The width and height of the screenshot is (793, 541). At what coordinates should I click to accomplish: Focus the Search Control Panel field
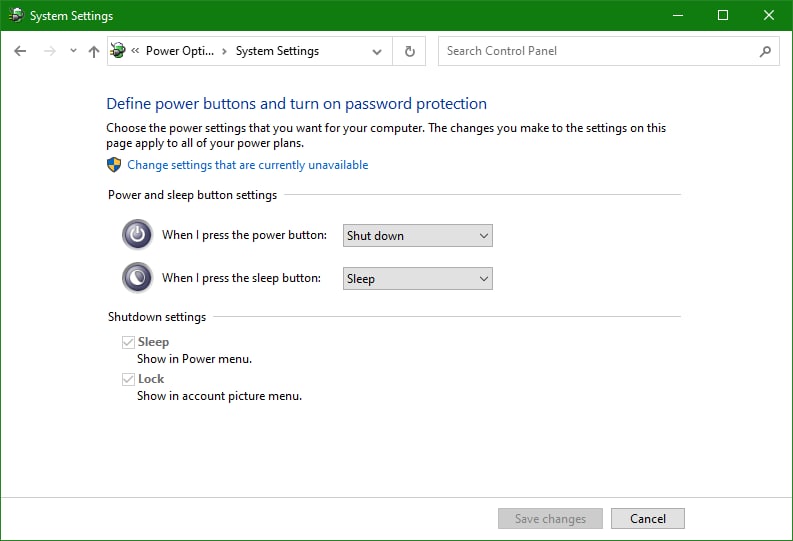pos(608,51)
